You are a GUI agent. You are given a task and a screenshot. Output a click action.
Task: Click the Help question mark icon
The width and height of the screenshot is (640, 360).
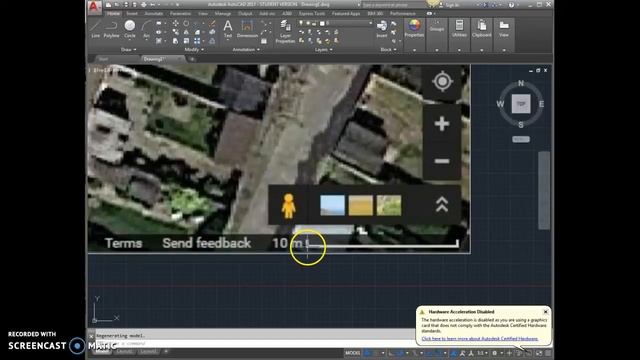pyautogui.click(x=511, y=5)
